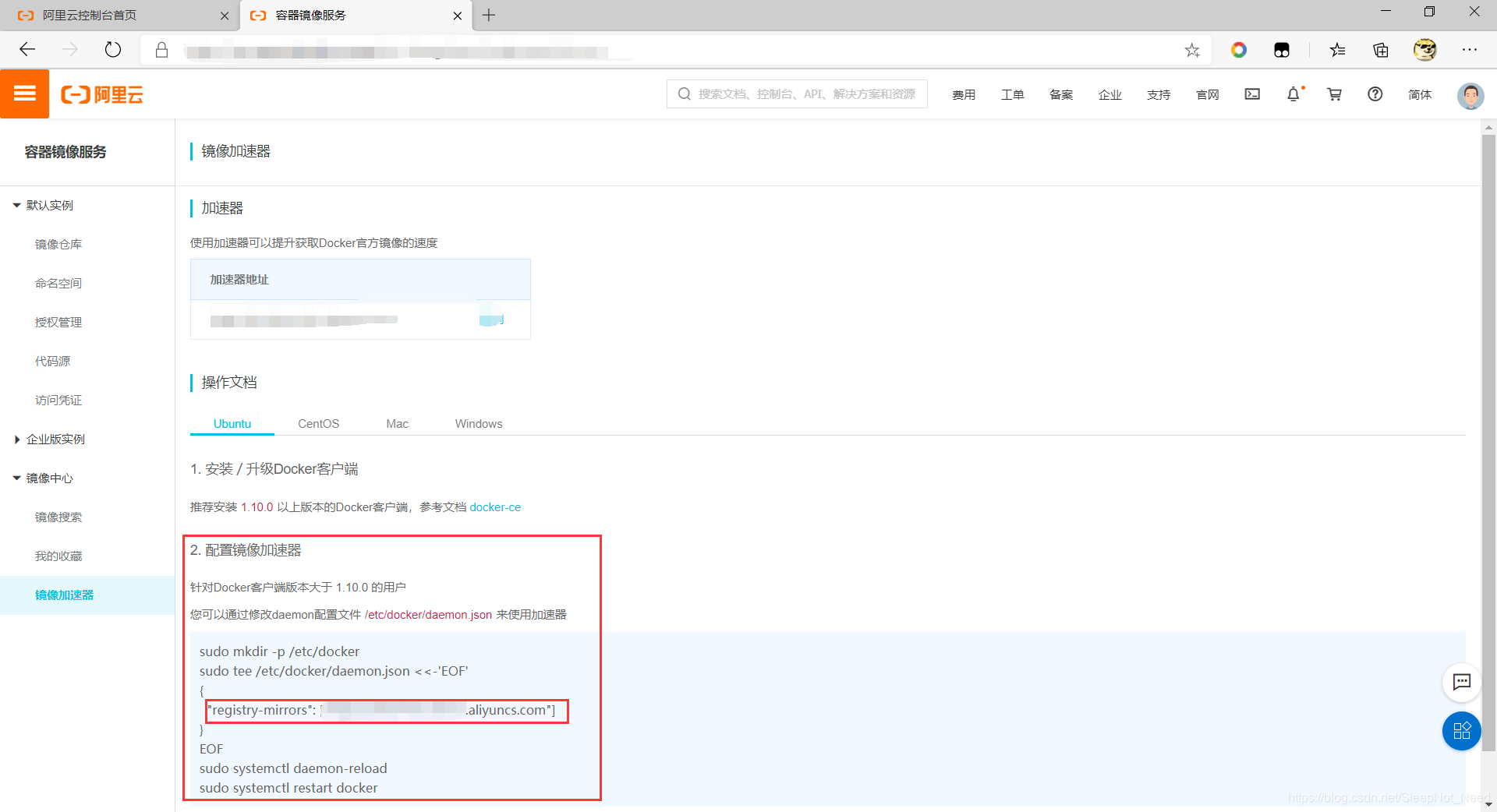This screenshot has height=812, width=1497.
Task: Open the browser profile avatar
Action: 1425,50
